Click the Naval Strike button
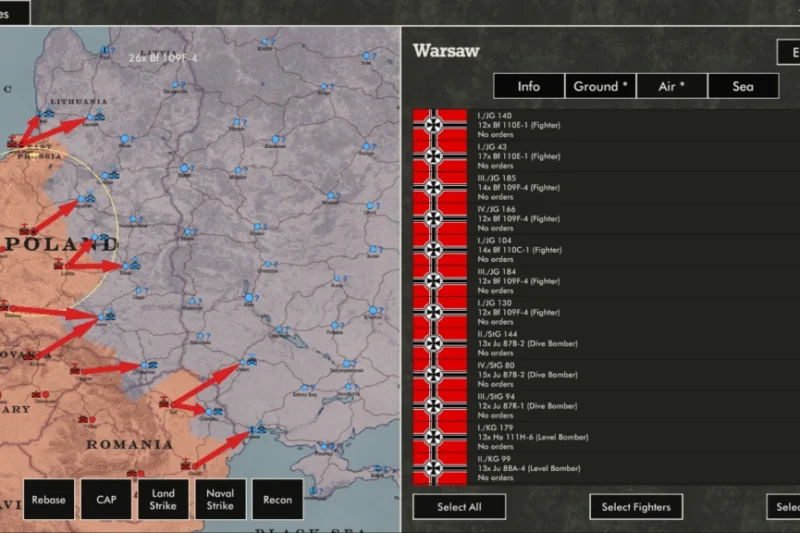800x533 pixels. click(x=220, y=500)
